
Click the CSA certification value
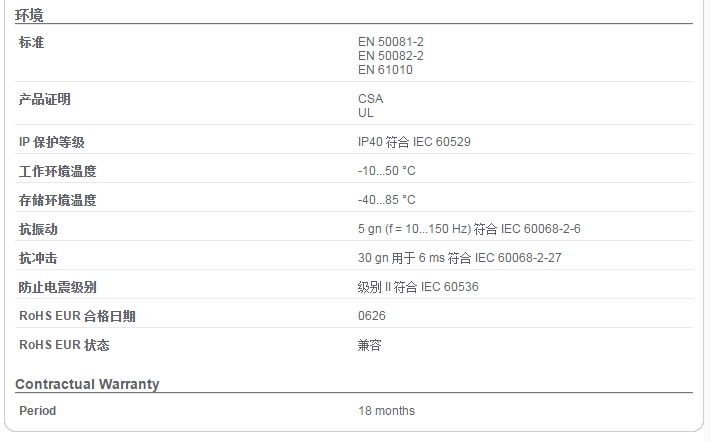click(370, 99)
